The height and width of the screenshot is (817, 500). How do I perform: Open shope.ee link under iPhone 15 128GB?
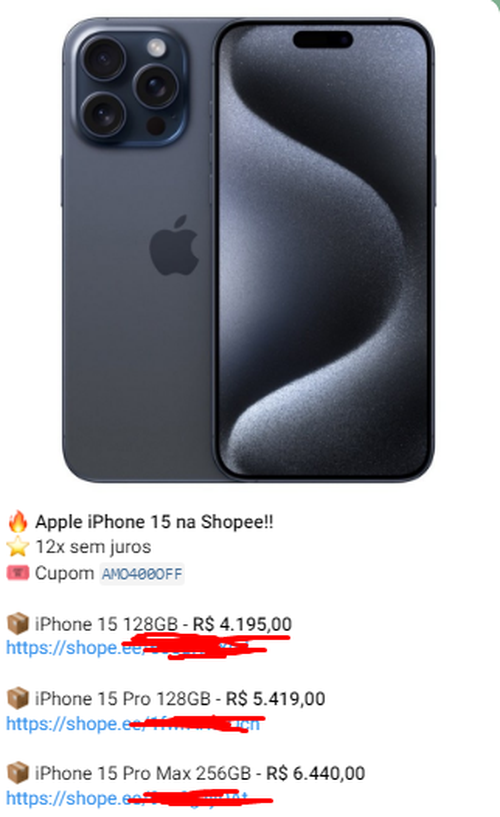click(x=136, y=648)
